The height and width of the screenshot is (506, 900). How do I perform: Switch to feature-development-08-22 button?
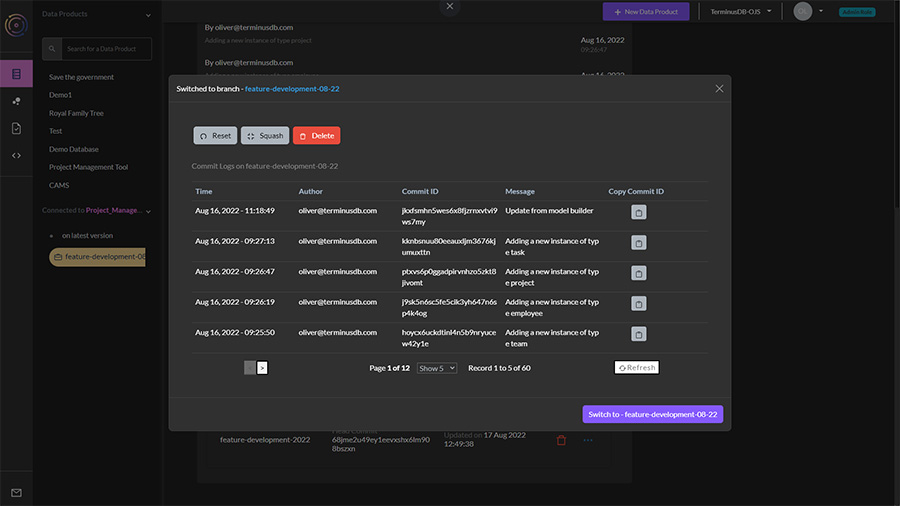pyautogui.click(x=653, y=414)
